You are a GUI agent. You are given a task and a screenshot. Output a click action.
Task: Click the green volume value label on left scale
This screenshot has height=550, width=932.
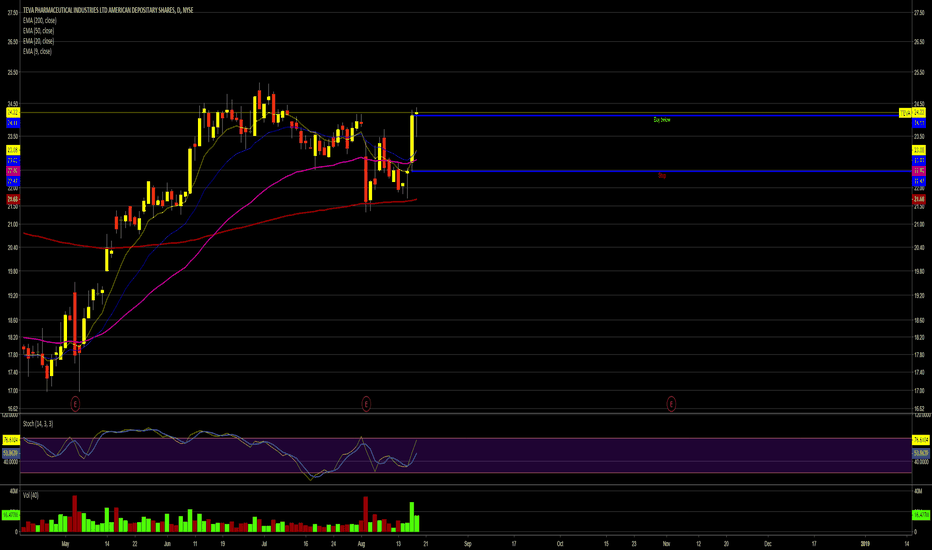coord(11,514)
